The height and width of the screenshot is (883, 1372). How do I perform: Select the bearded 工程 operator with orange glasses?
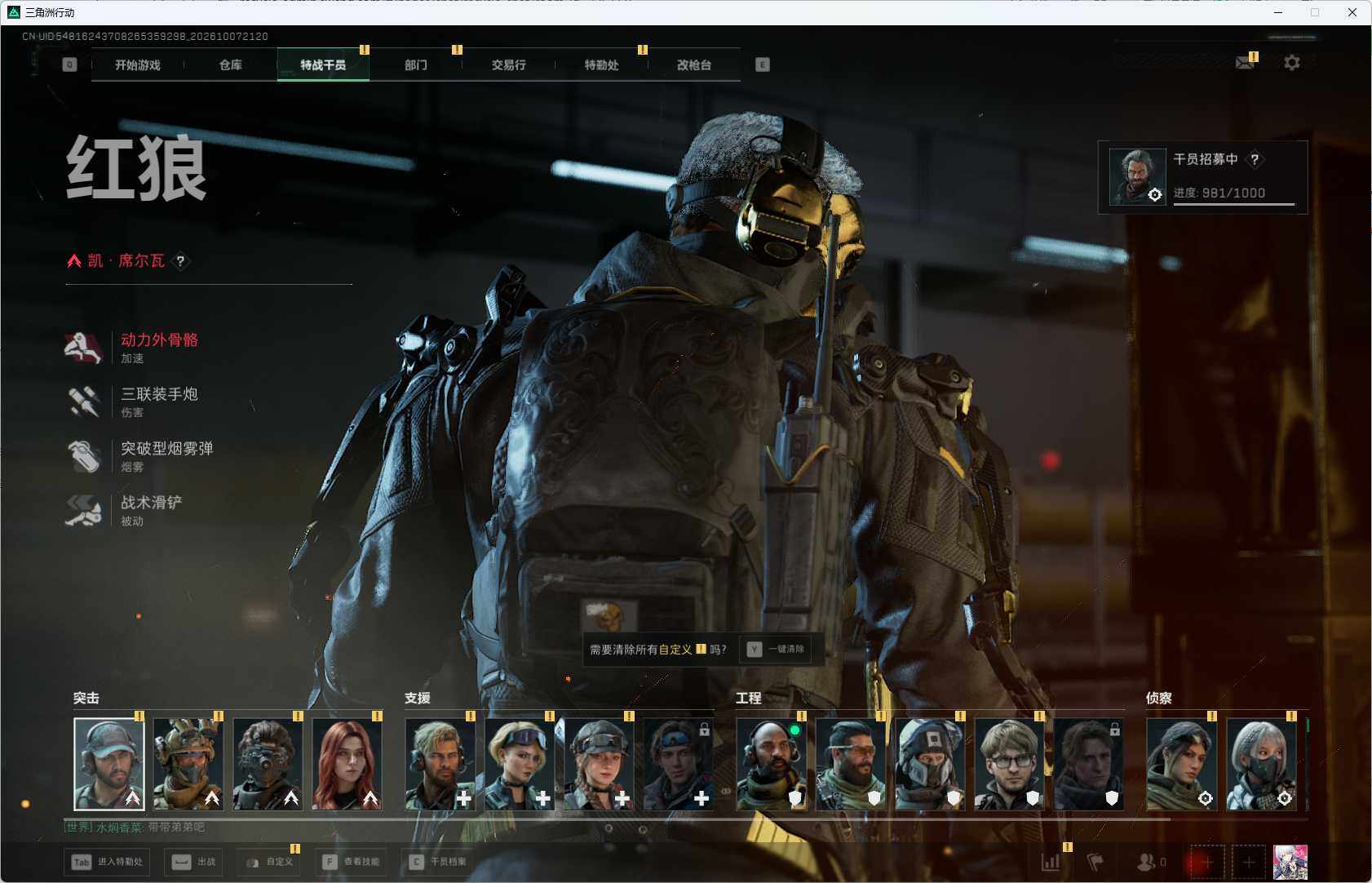click(x=851, y=764)
